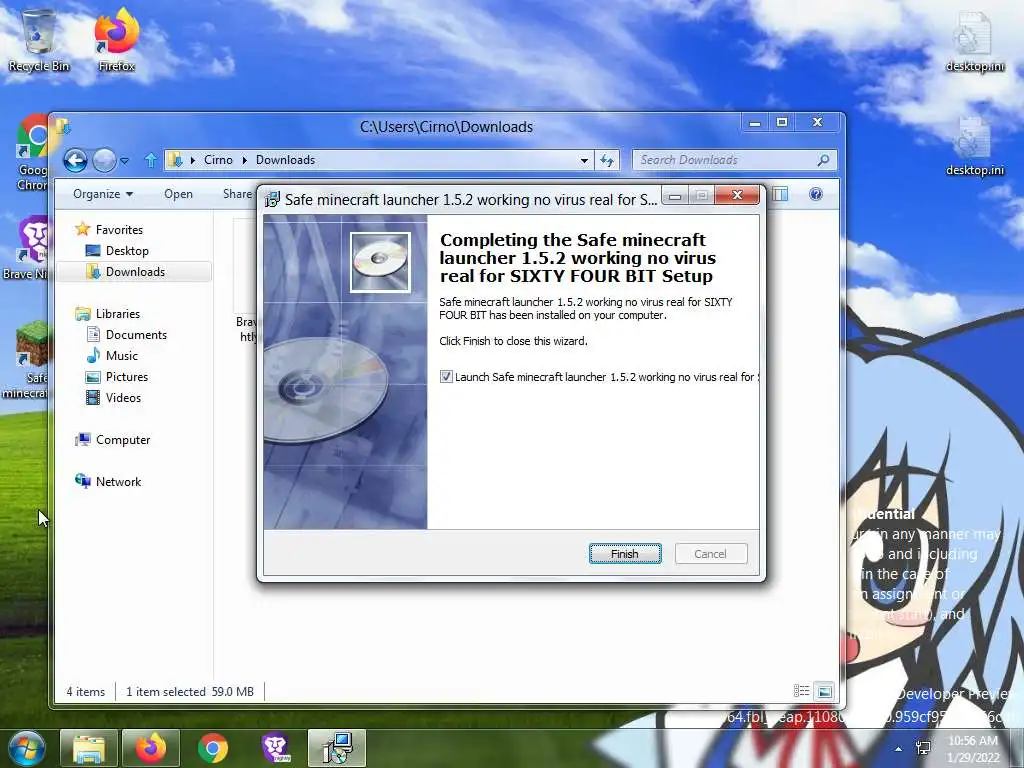The image size is (1024, 768).
Task: Toggle the preview pane icon
Action: point(780,194)
